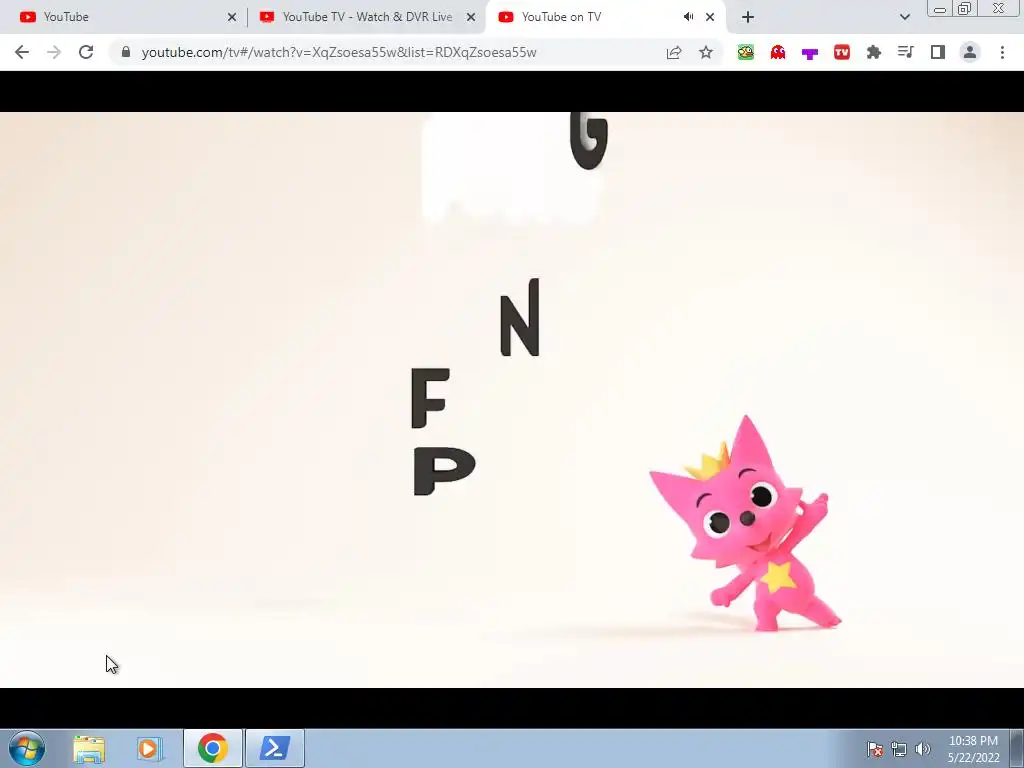
Task: Bookmark this page with star
Action: tap(706, 52)
